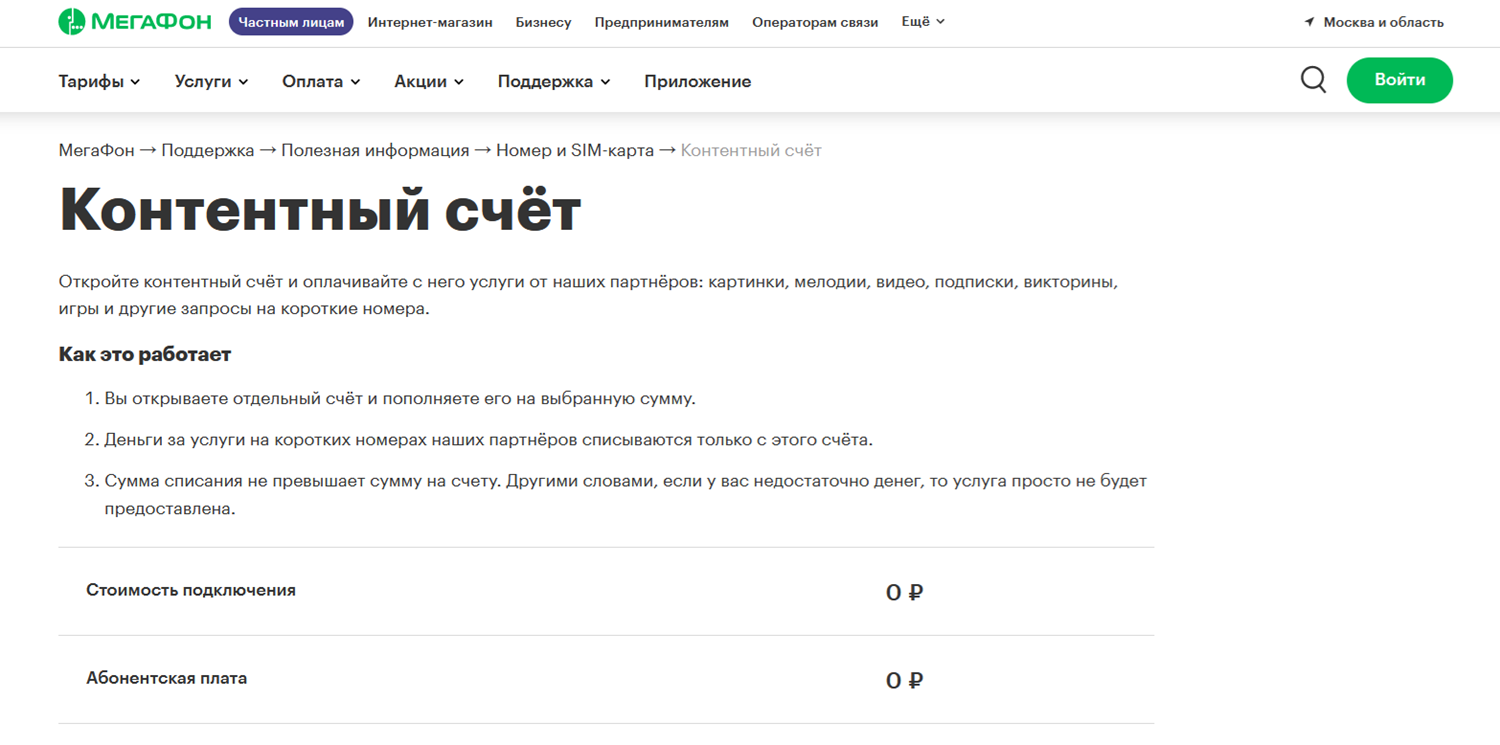Expand the Услуги menu

pos(211,82)
